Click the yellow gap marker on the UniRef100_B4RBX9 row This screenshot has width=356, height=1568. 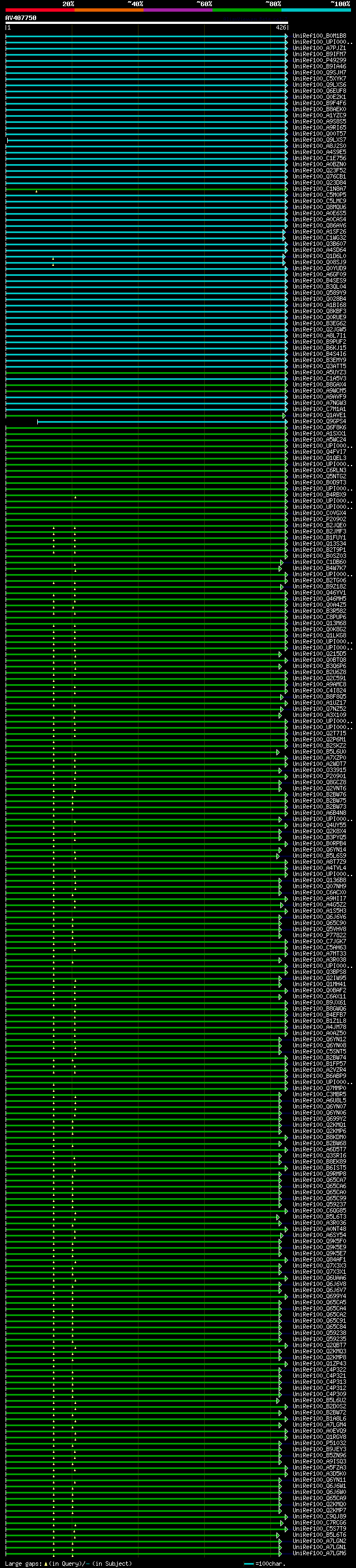pyautogui.click(x=76, y=497)
